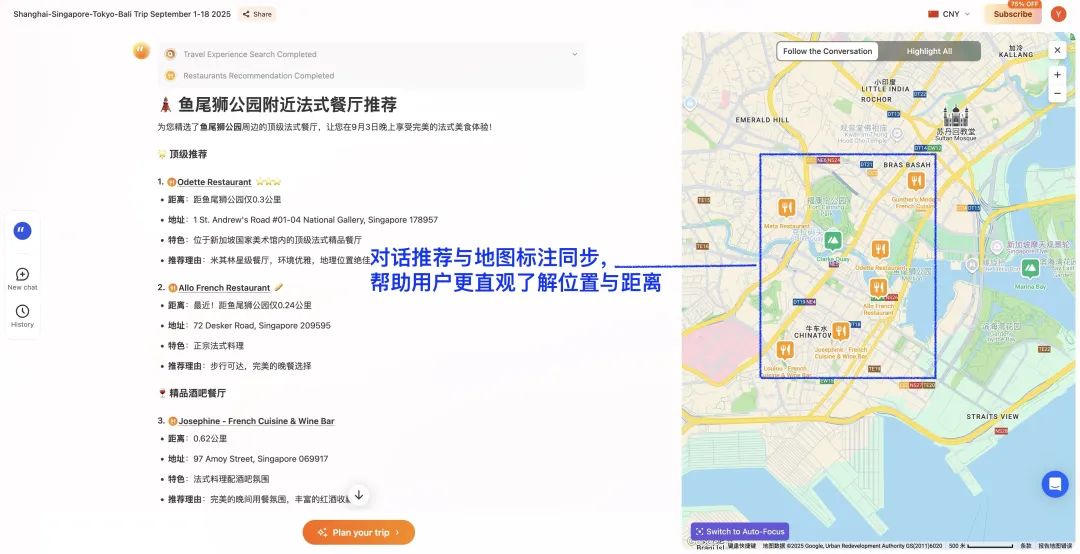Click the CHINATOWN label on map

point(813,336)
